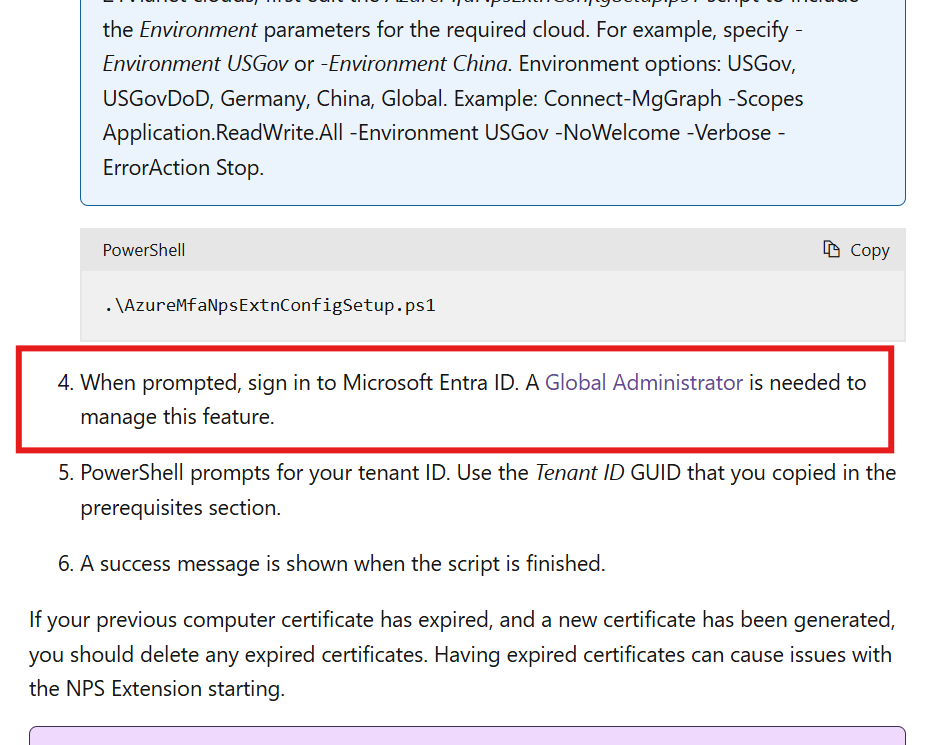Click the expired certificates paragraph
The width and height of the screenshot is (945, 745).
pos(460,654)
